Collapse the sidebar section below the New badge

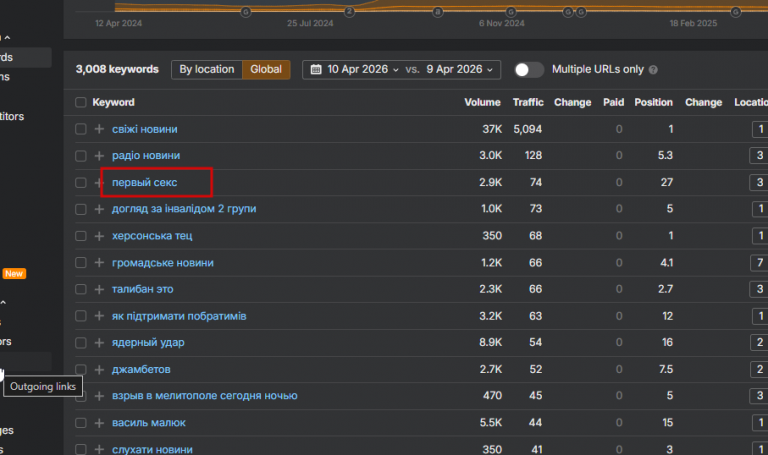pos(3,303)
